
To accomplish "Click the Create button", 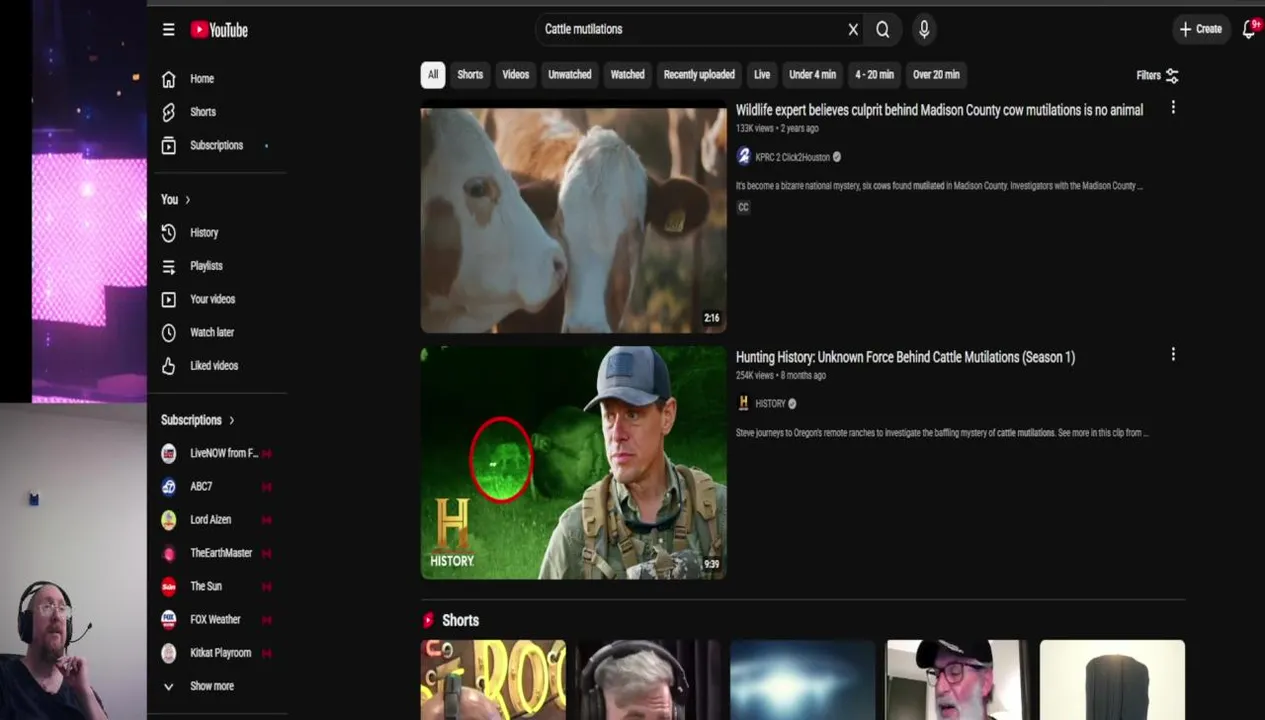I will point(1200,29).
